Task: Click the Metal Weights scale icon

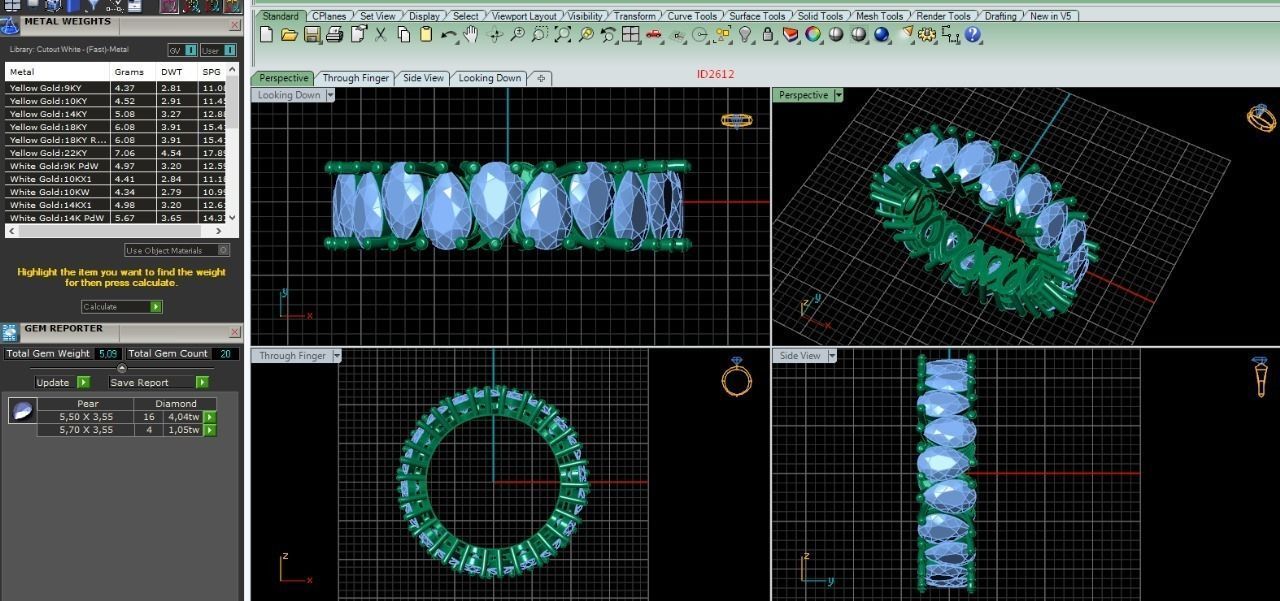Action: [x=10, y=24]
